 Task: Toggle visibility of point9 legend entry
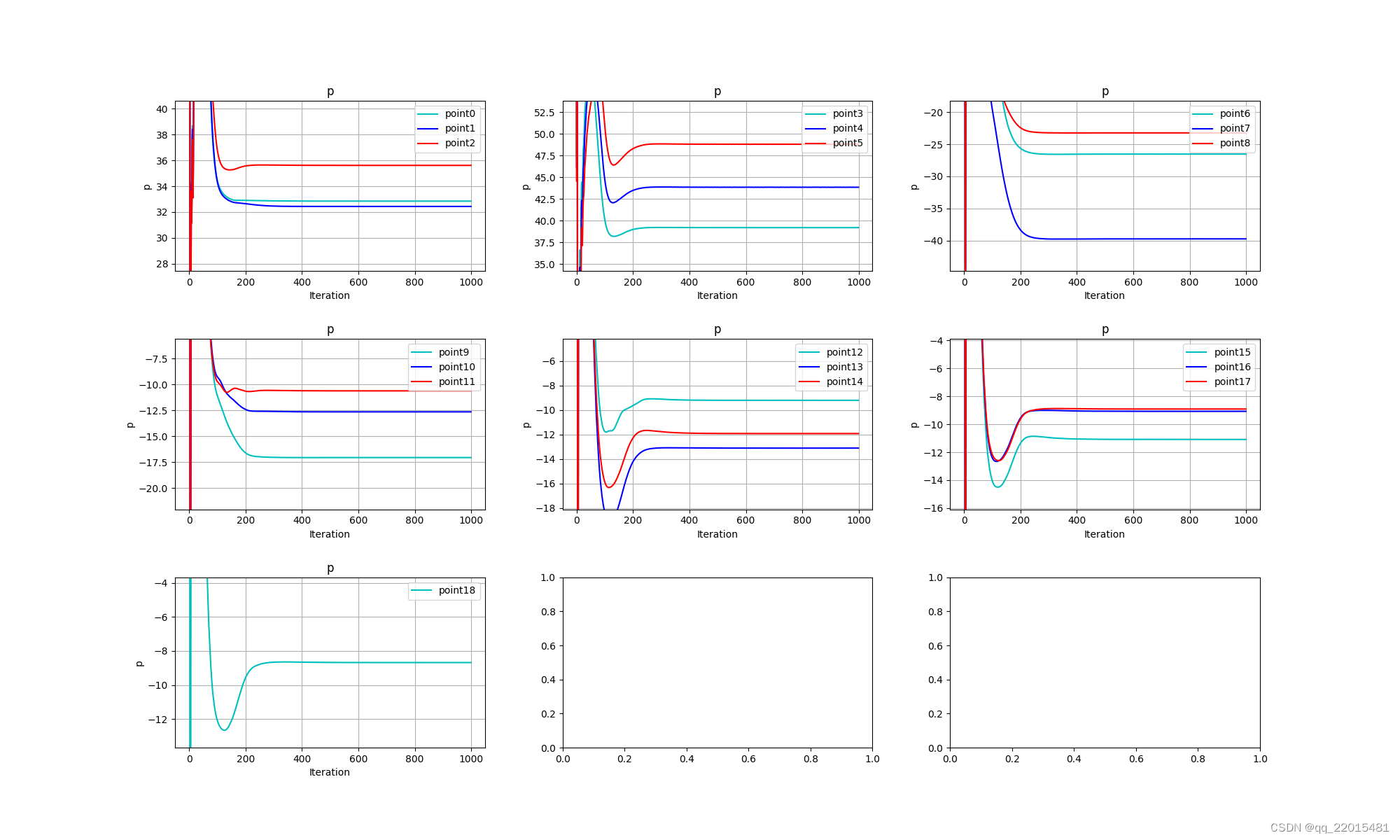tap(453, 352)
